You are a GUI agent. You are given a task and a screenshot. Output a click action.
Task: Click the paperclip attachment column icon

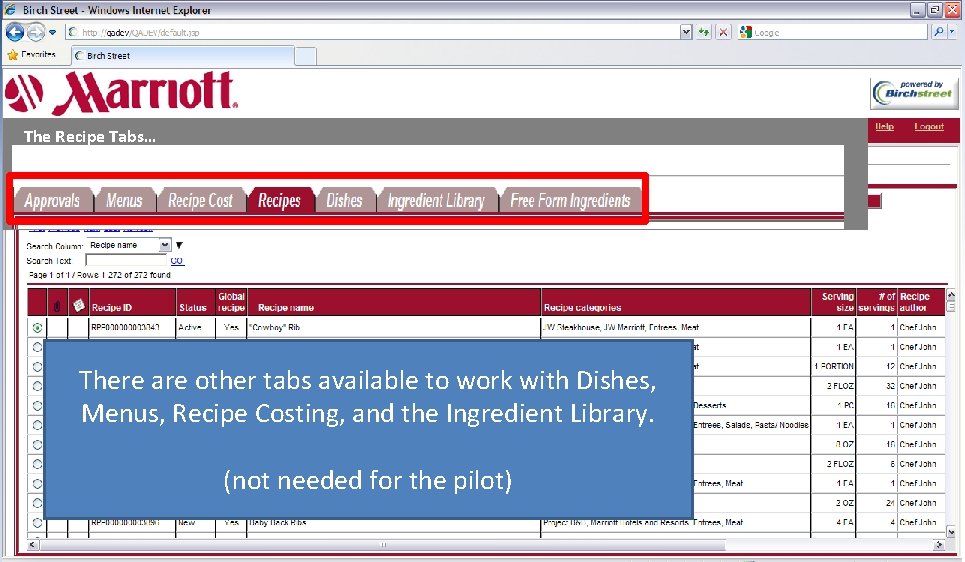coord(57,306)
